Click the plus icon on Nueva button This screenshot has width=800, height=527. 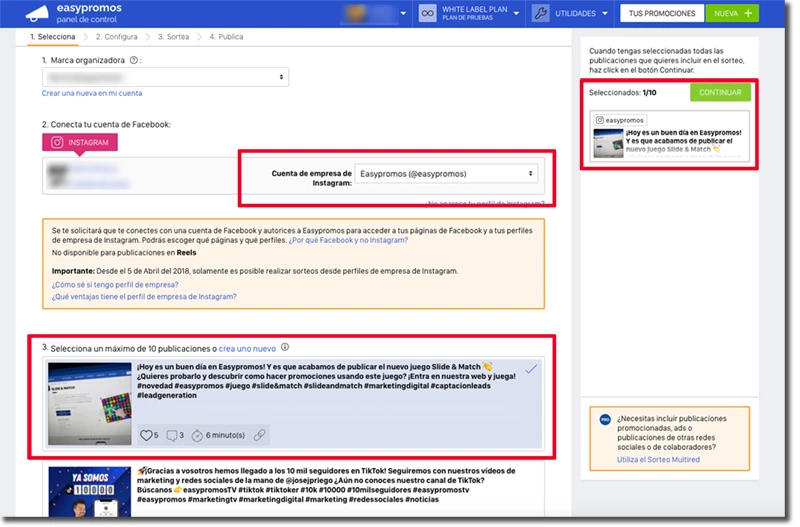748,13
